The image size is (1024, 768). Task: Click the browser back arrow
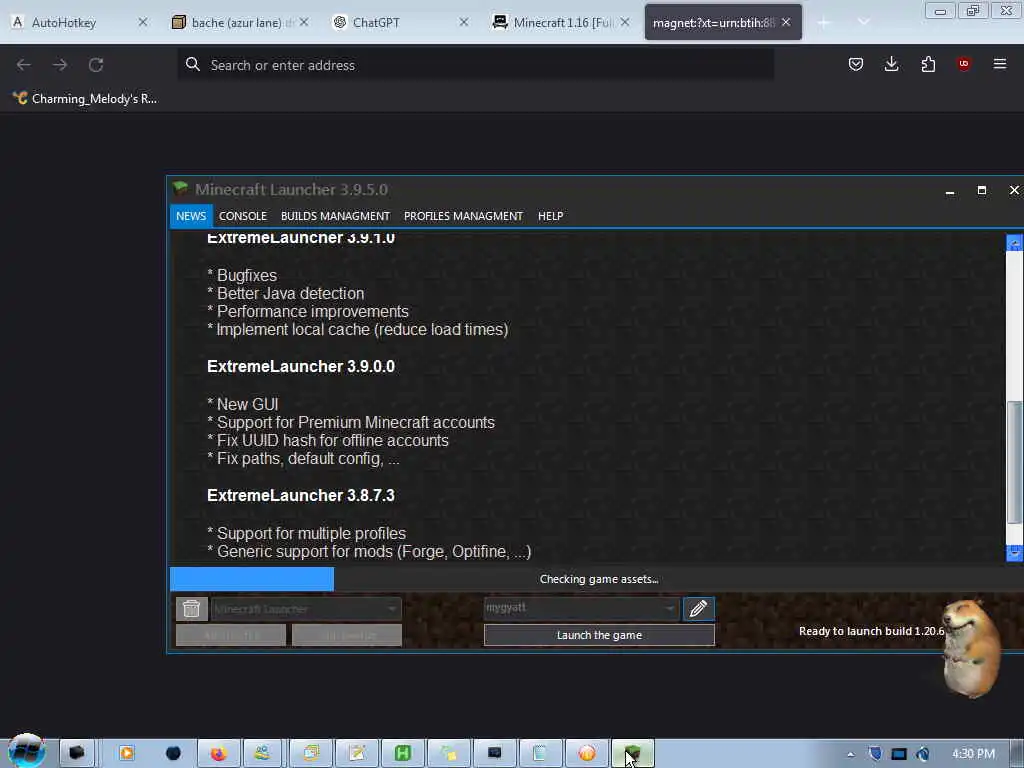[24, 65]
